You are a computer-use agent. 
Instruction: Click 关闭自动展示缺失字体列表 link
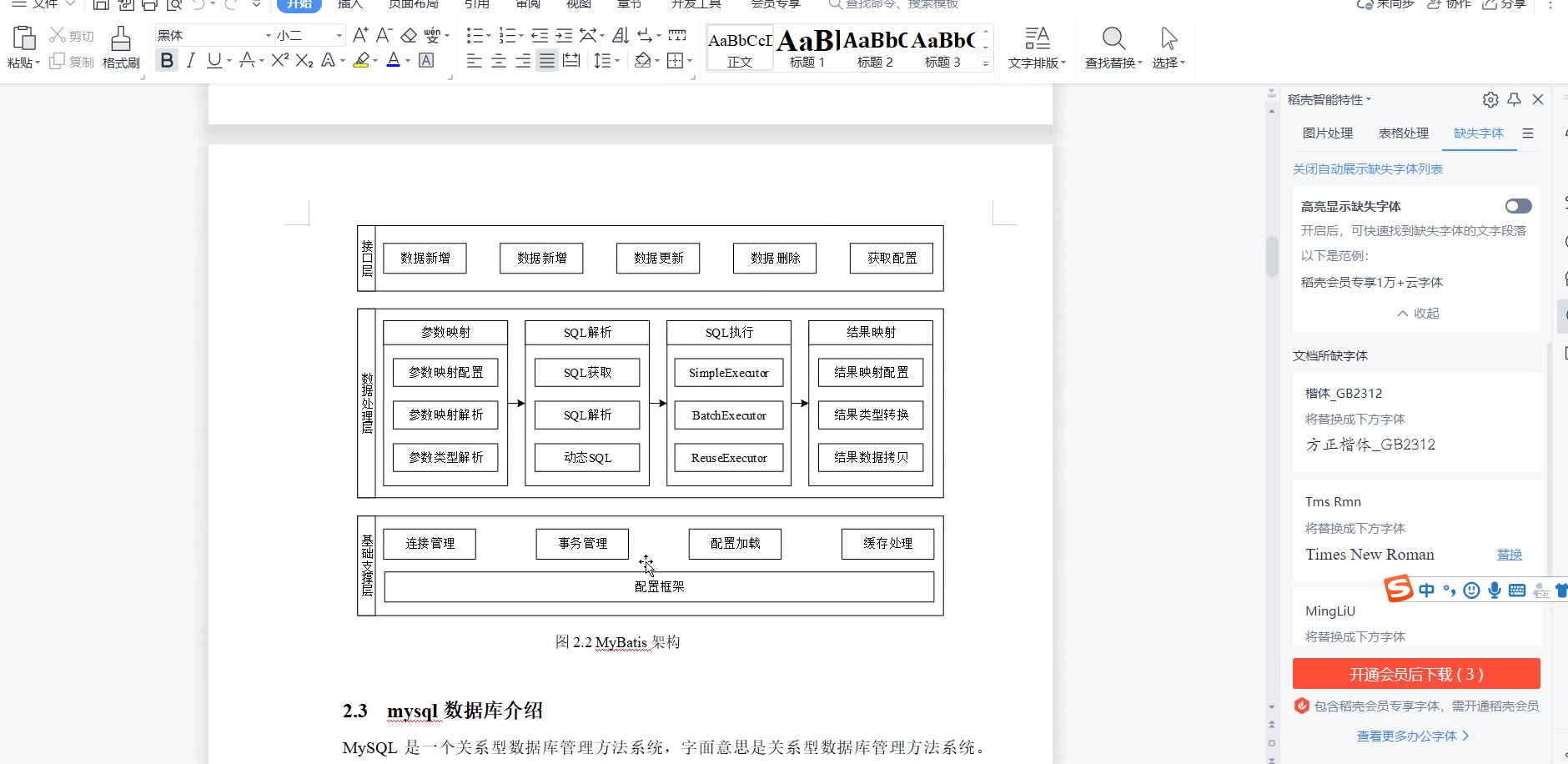click(x=1368, y=169)
